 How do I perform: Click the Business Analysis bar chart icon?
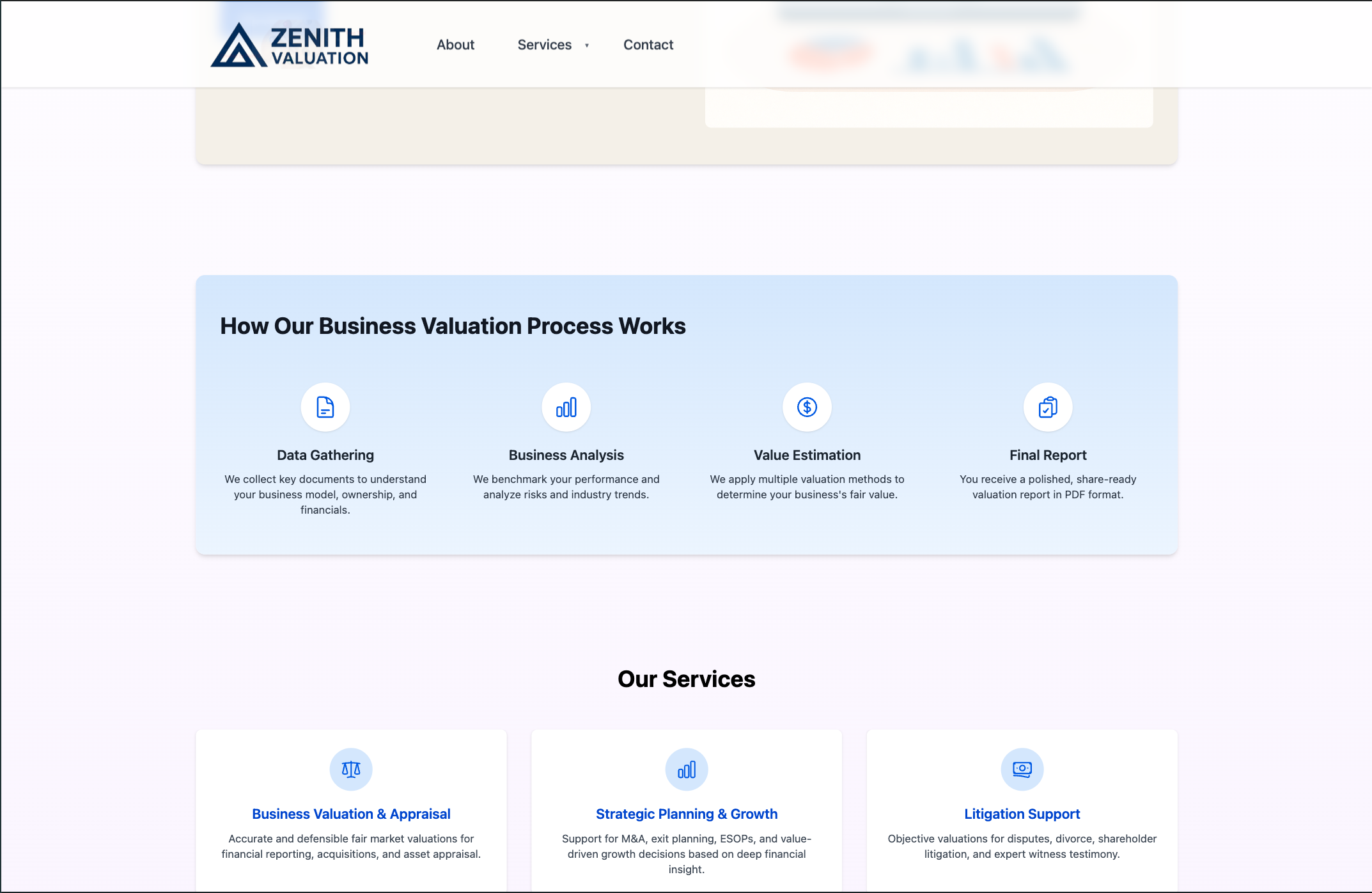(566, 407)
